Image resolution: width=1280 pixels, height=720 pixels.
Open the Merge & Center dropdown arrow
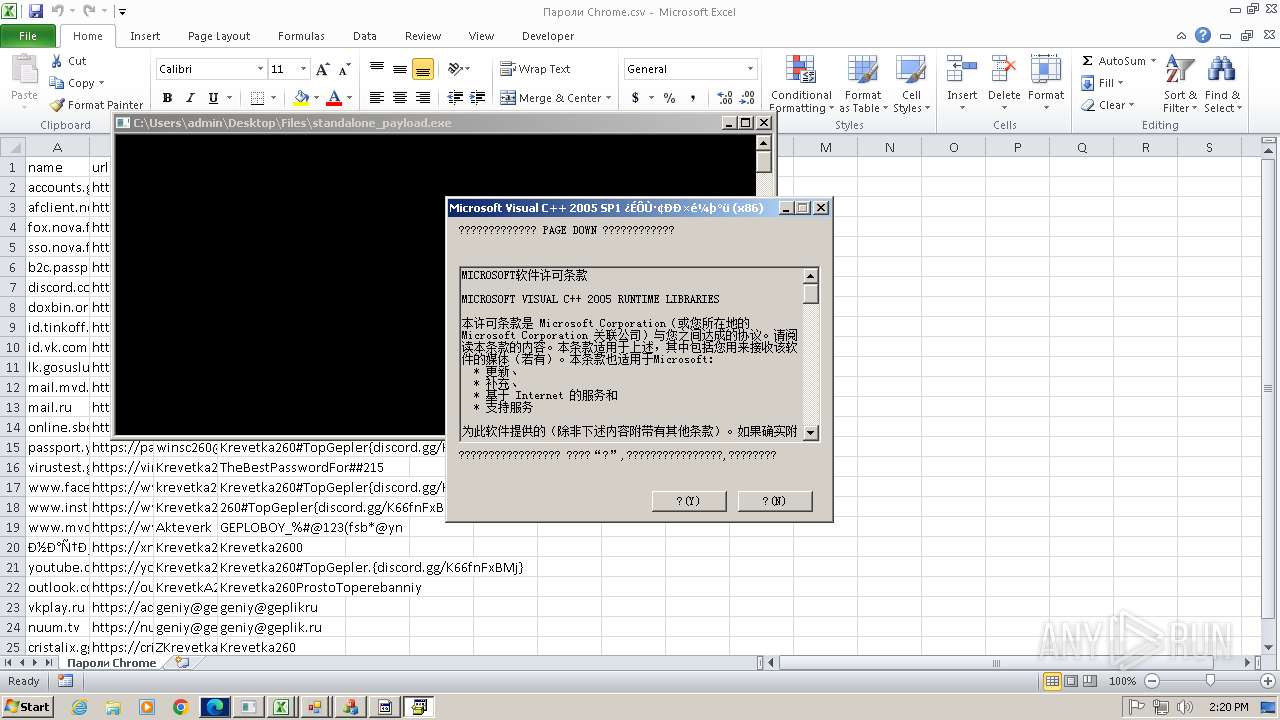click(x=609, y=98)
